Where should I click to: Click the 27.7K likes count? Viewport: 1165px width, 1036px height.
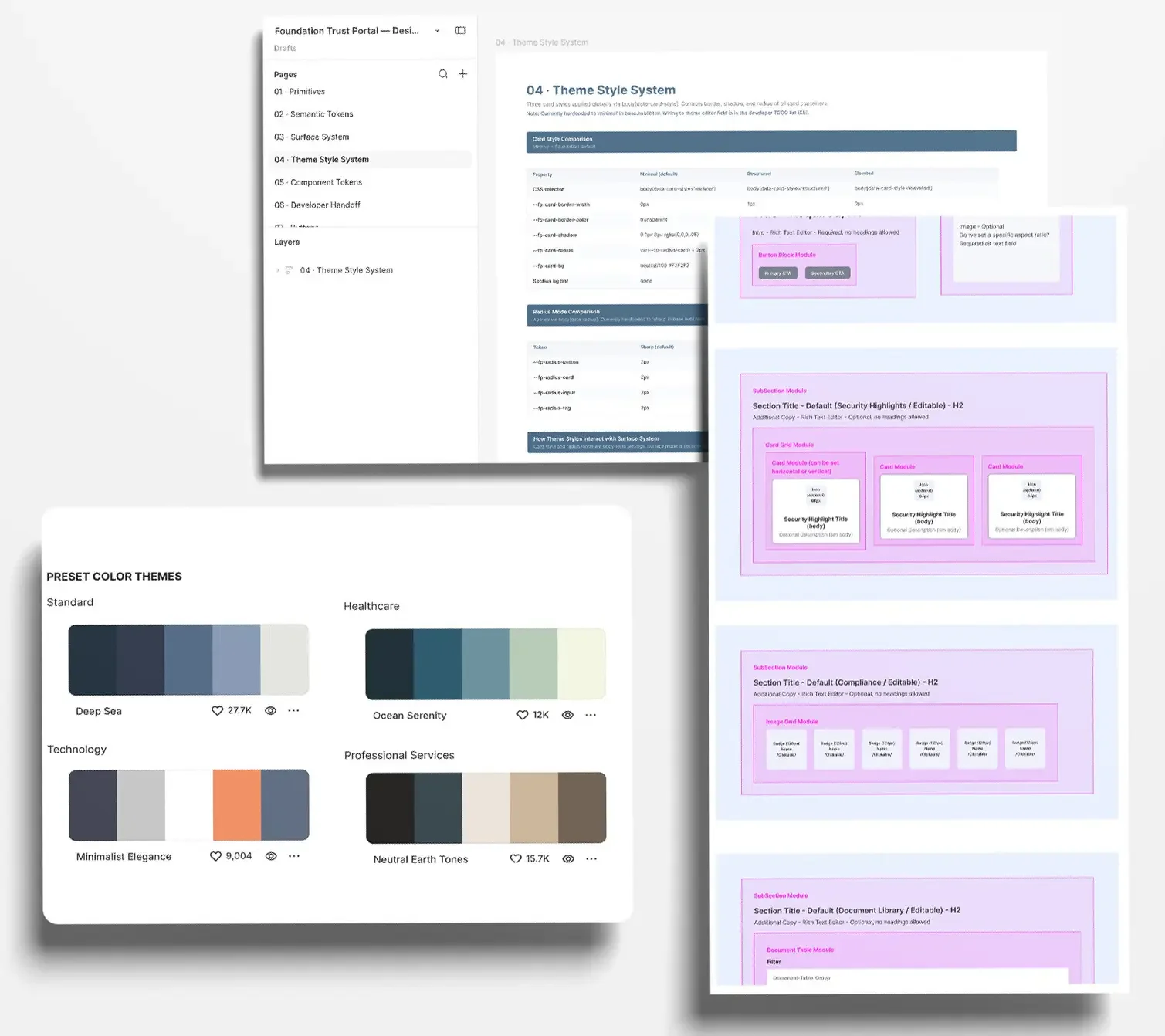click(239, 711)
